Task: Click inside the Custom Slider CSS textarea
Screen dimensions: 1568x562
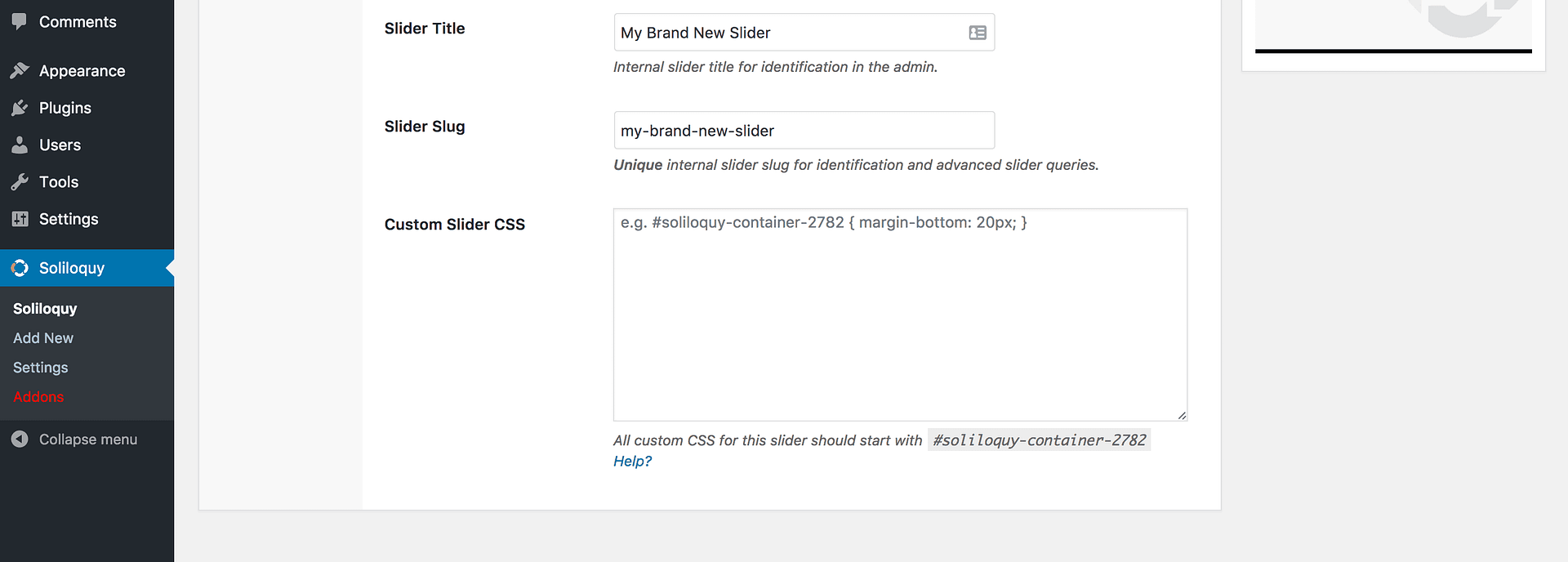Action: [x=900, y=319]
